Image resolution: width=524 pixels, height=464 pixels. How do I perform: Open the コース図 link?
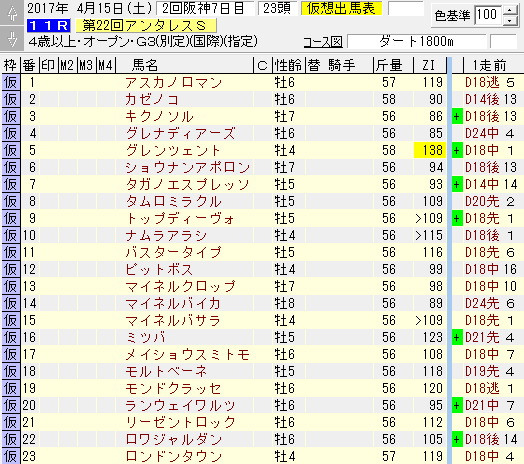(323, 42)
